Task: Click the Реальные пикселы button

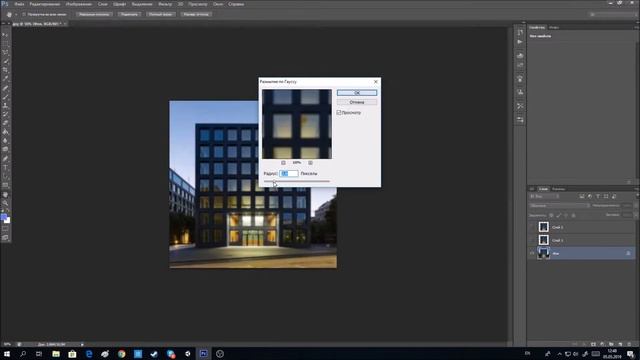Action: point(94,14)
